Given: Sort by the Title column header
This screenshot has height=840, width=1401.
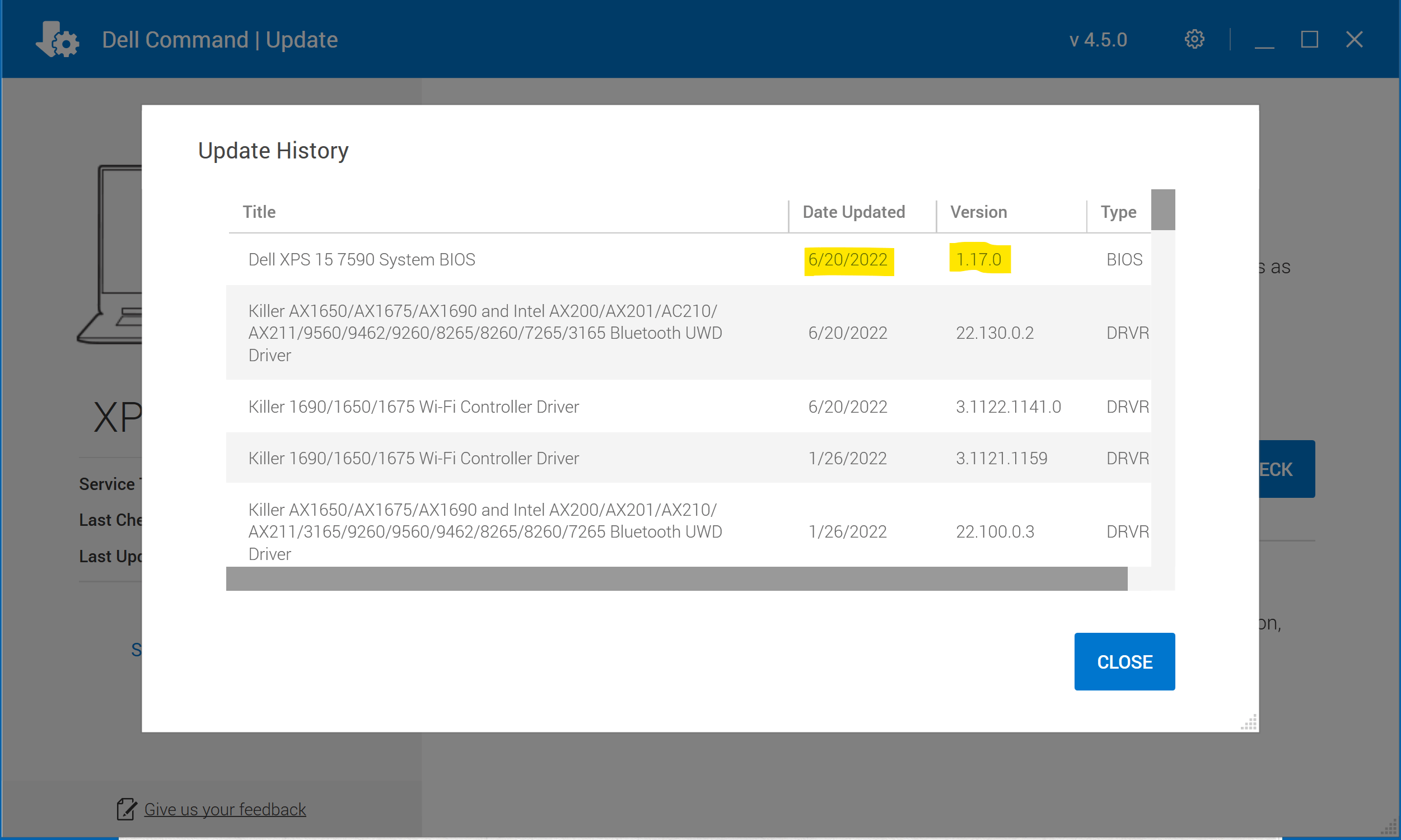Looking at the screenshot, I should point(259,212).
